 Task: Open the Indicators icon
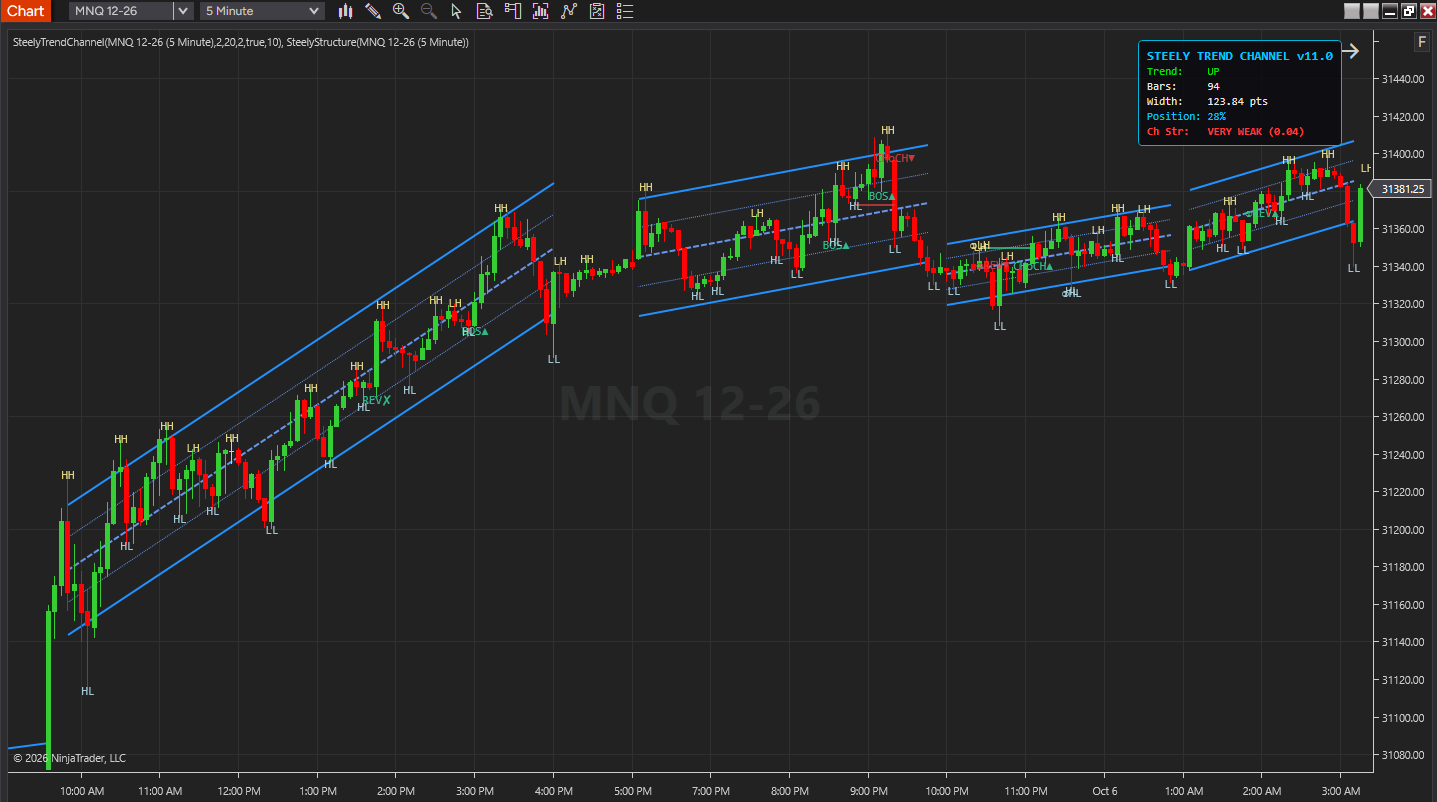click(x=569, y=11)
